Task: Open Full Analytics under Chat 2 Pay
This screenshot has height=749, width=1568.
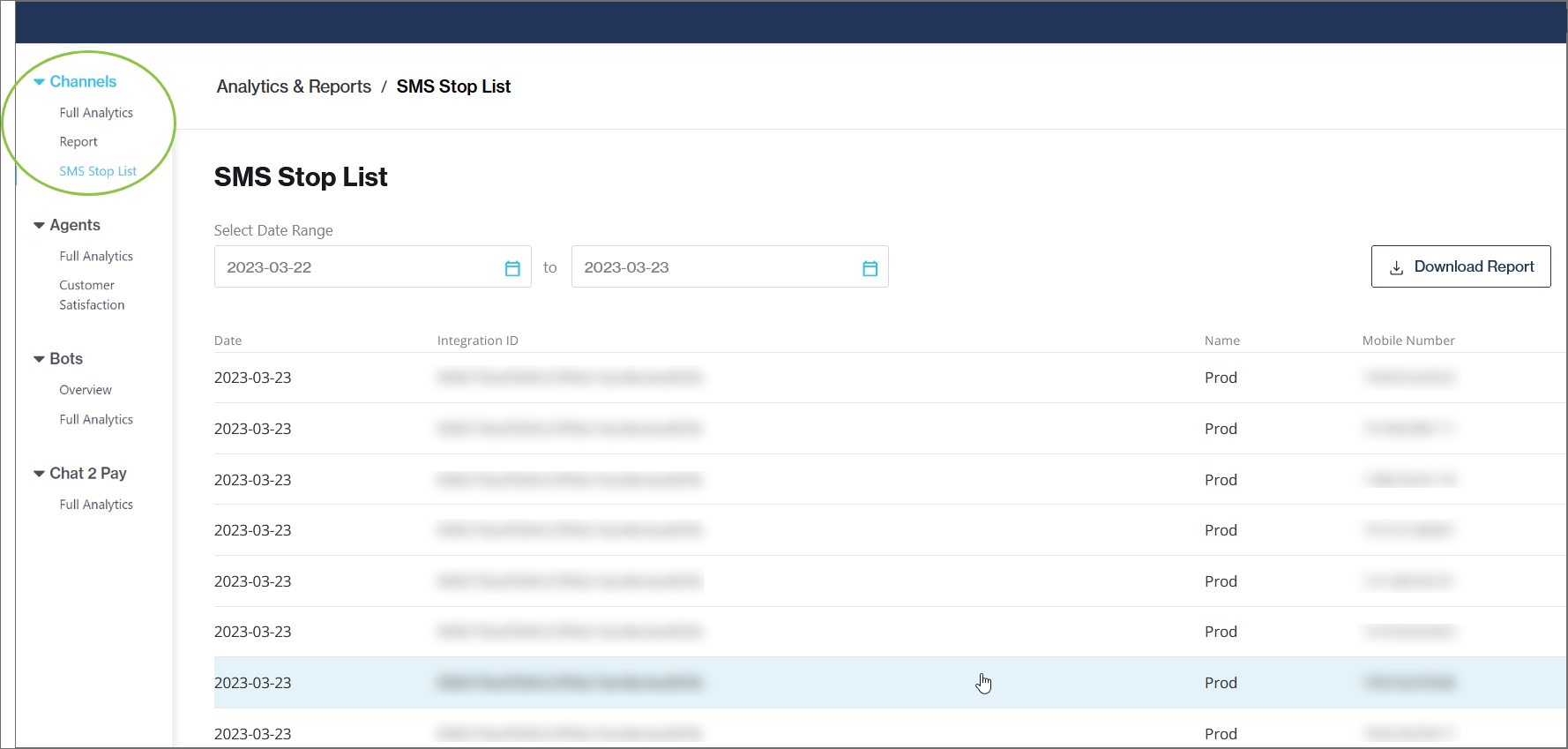Action: click(96, 505)
